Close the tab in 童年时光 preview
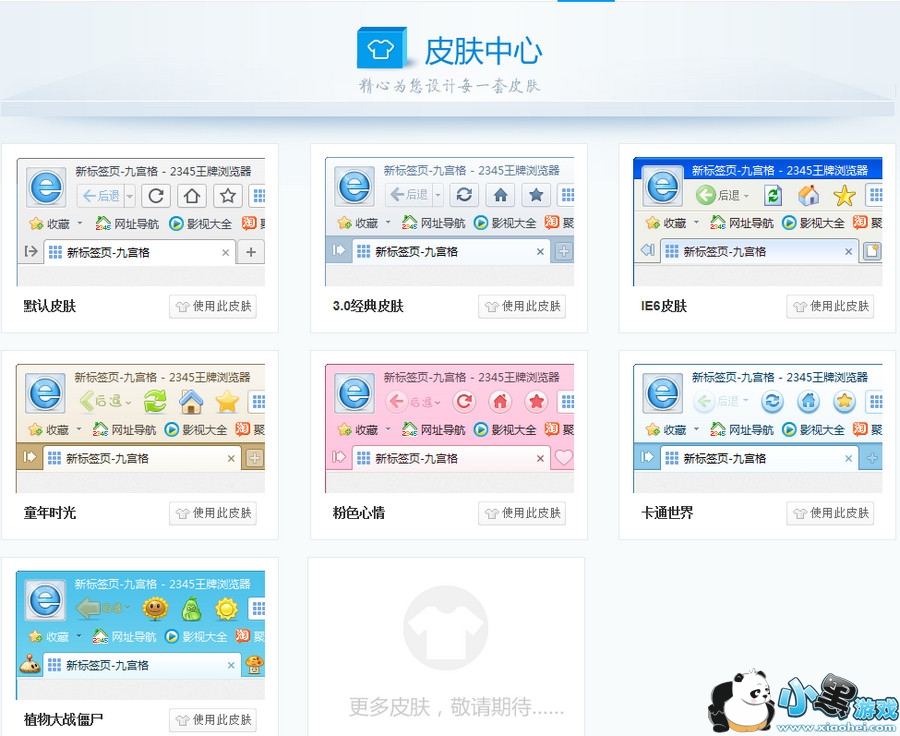The height and width of the screenshot is (736, 900). point(231,458)
